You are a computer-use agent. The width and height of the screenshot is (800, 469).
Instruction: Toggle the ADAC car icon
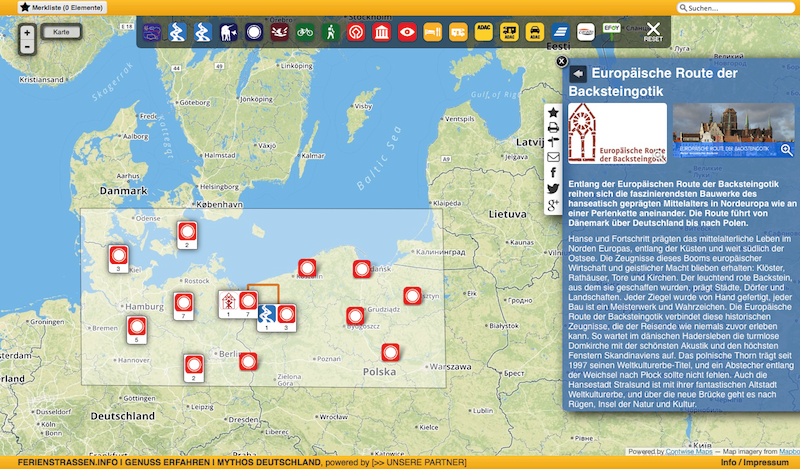tap(535, 32)
